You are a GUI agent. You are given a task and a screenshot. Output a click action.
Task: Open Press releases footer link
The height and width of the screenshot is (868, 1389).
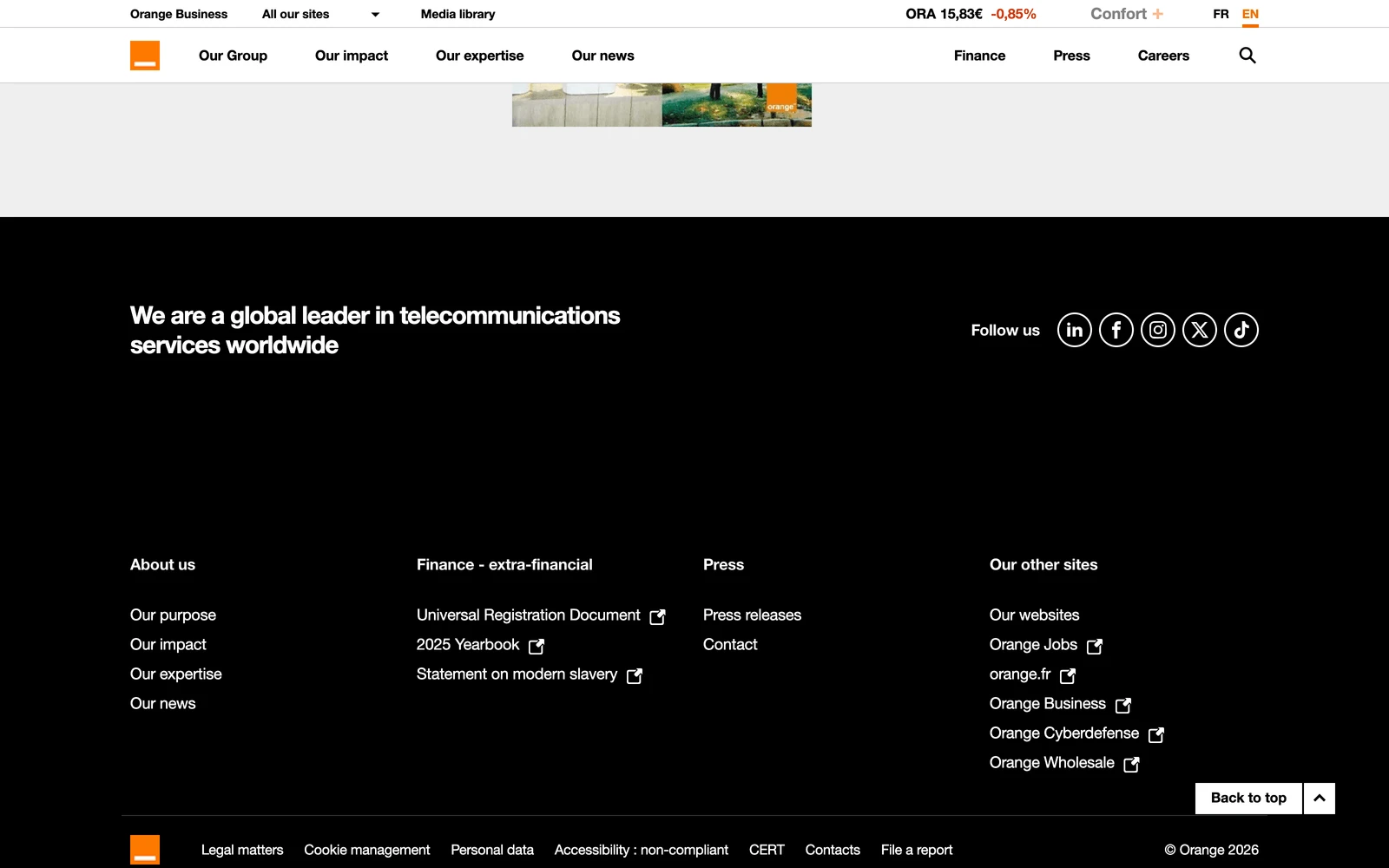pyautogui.click(x=752, y=615)
